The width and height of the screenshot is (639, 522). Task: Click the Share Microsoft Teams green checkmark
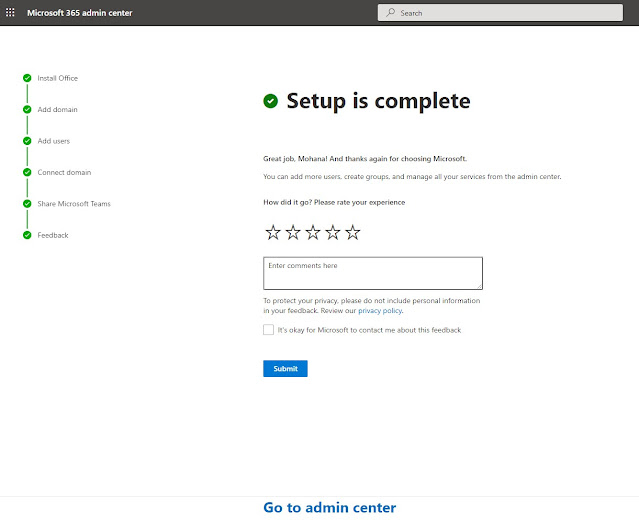pyautogui.click(x=27, y=204)
